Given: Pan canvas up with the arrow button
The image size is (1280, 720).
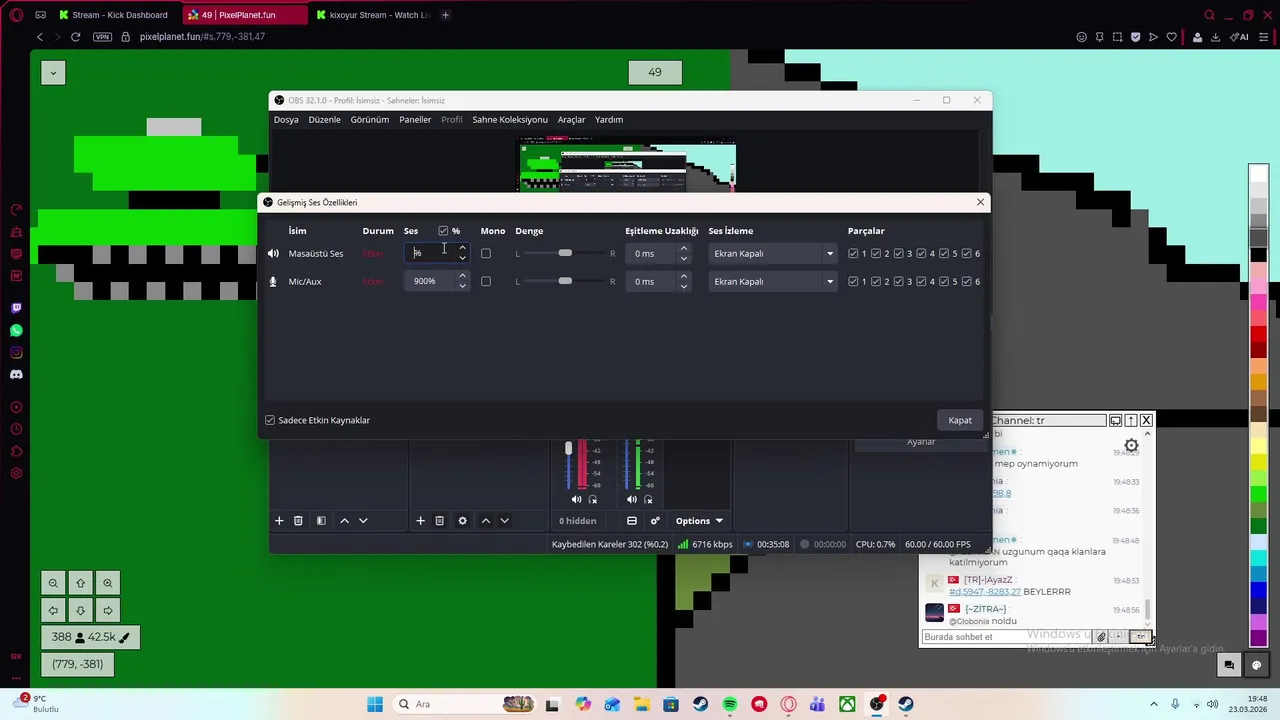Looking at the screenshot, I should pos(80,583).
